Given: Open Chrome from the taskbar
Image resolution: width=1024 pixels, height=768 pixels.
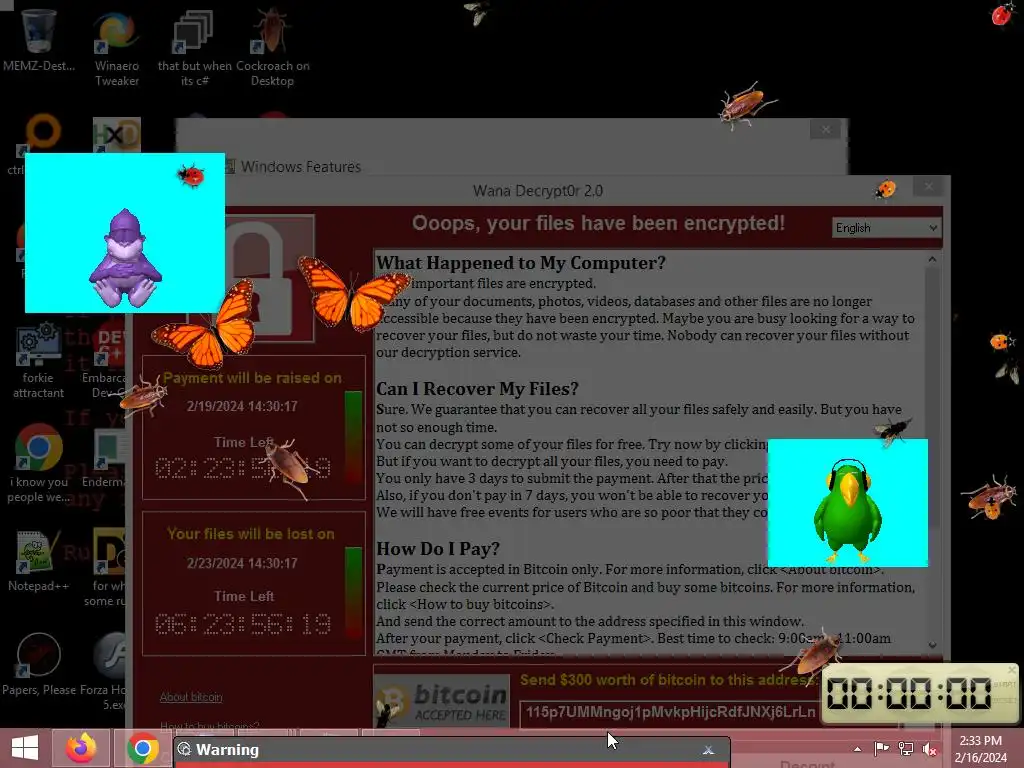Looking at the screenshot, I should [142, 748].
